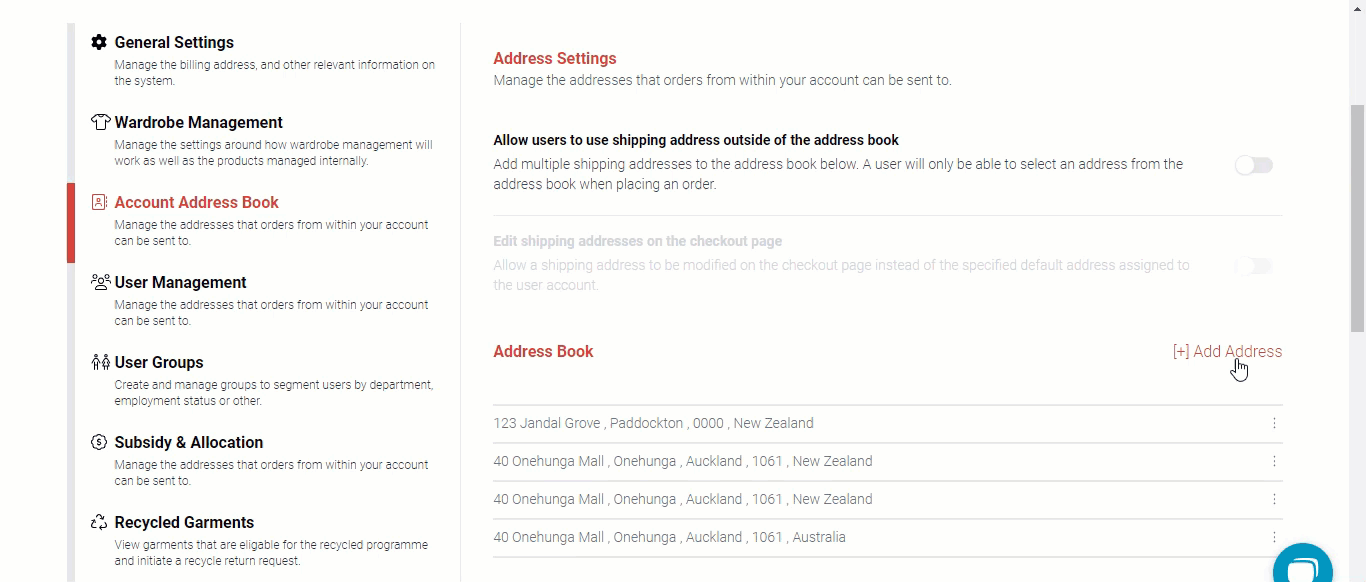
Task: Open the General Settings section
Action: pos(174,43)
